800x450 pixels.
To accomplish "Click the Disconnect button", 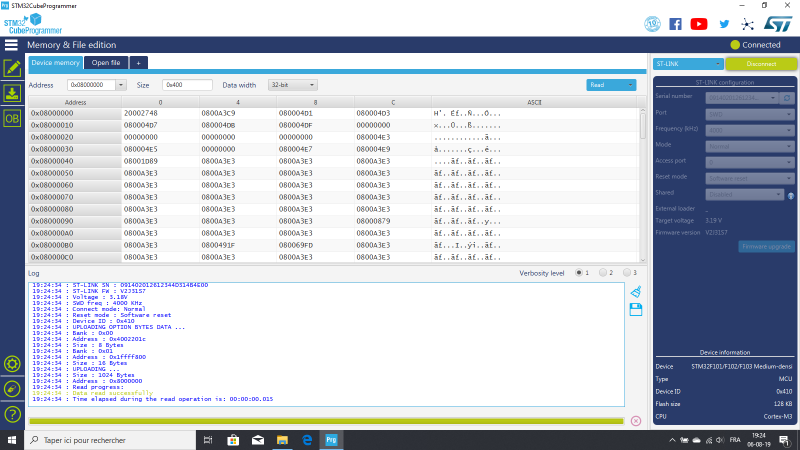I will [x=760, y=63].
